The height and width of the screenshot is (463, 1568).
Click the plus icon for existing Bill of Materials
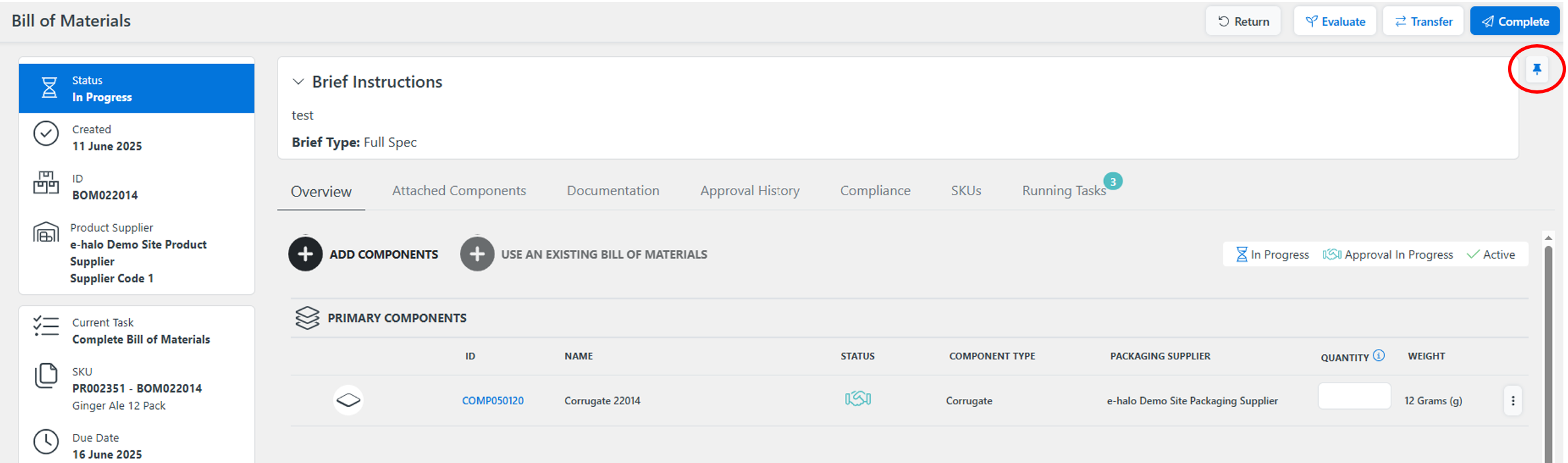[x=477, y=254]
